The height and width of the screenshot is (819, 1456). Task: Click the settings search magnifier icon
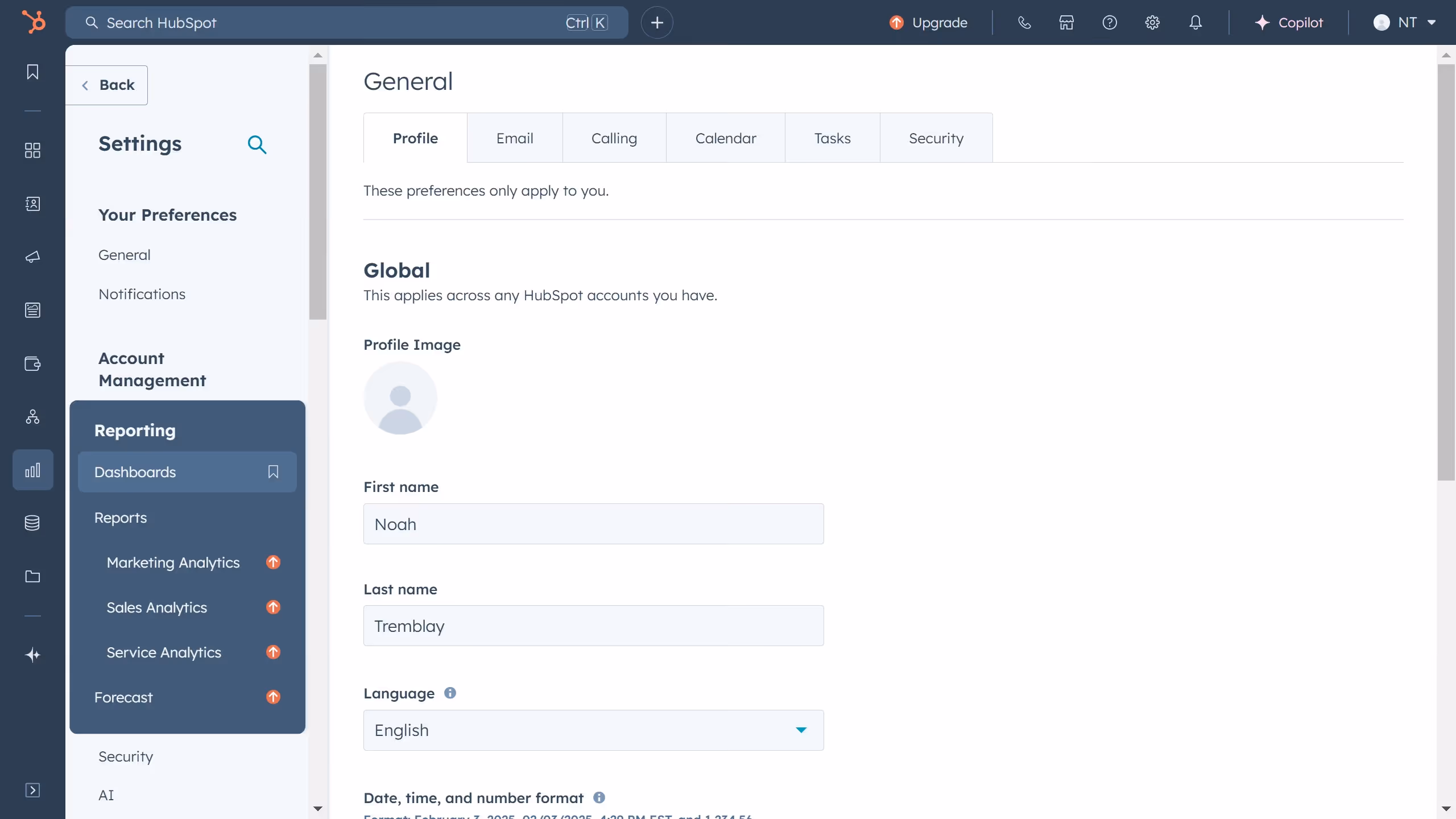click(x=257, y=144)
